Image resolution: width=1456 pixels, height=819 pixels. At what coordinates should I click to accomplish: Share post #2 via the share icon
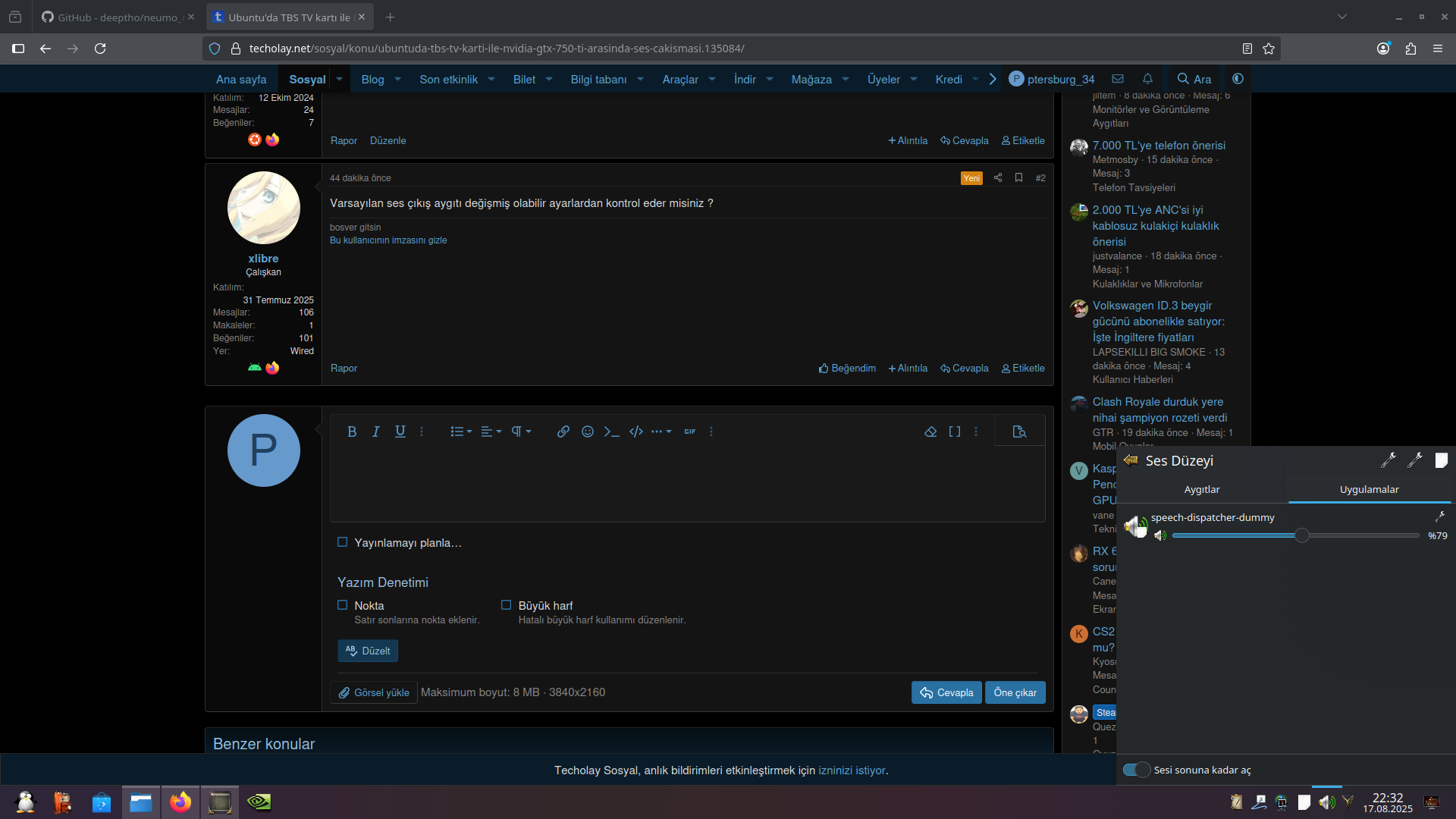pos(998,177)
